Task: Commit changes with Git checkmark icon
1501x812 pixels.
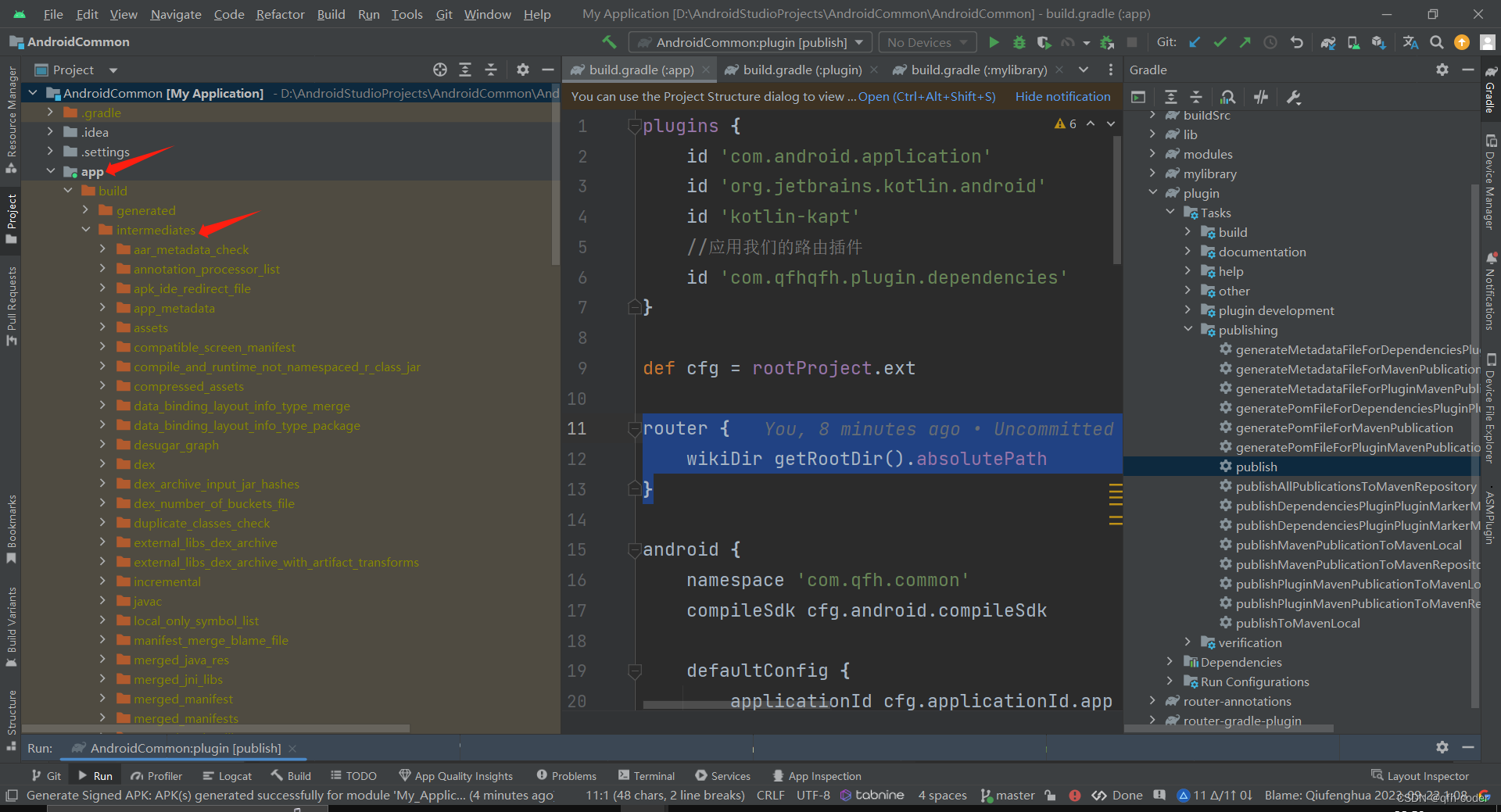Action: (x=1220, y=42)
